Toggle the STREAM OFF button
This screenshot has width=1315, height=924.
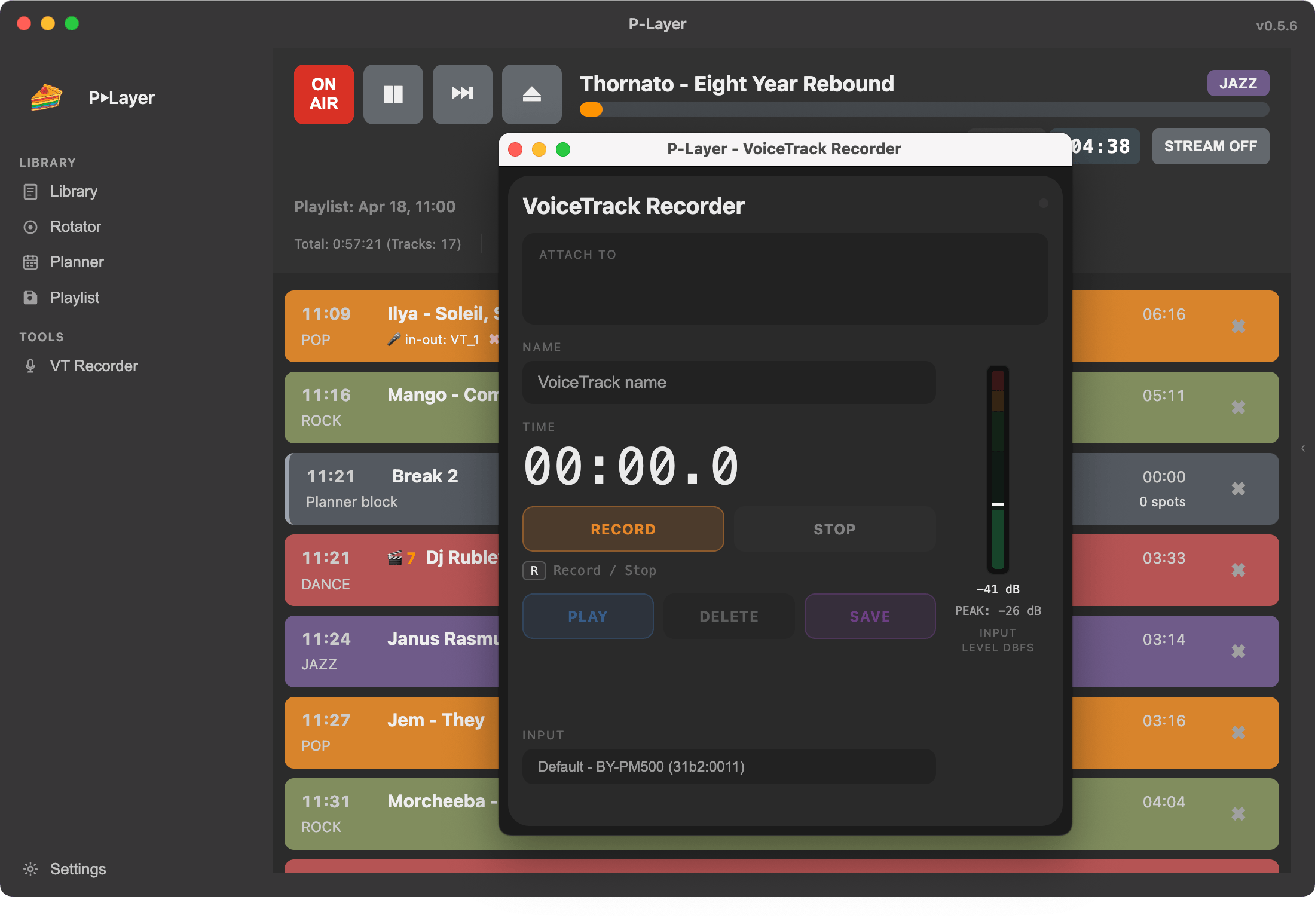pyautogui.click(x=1210, y=146)
